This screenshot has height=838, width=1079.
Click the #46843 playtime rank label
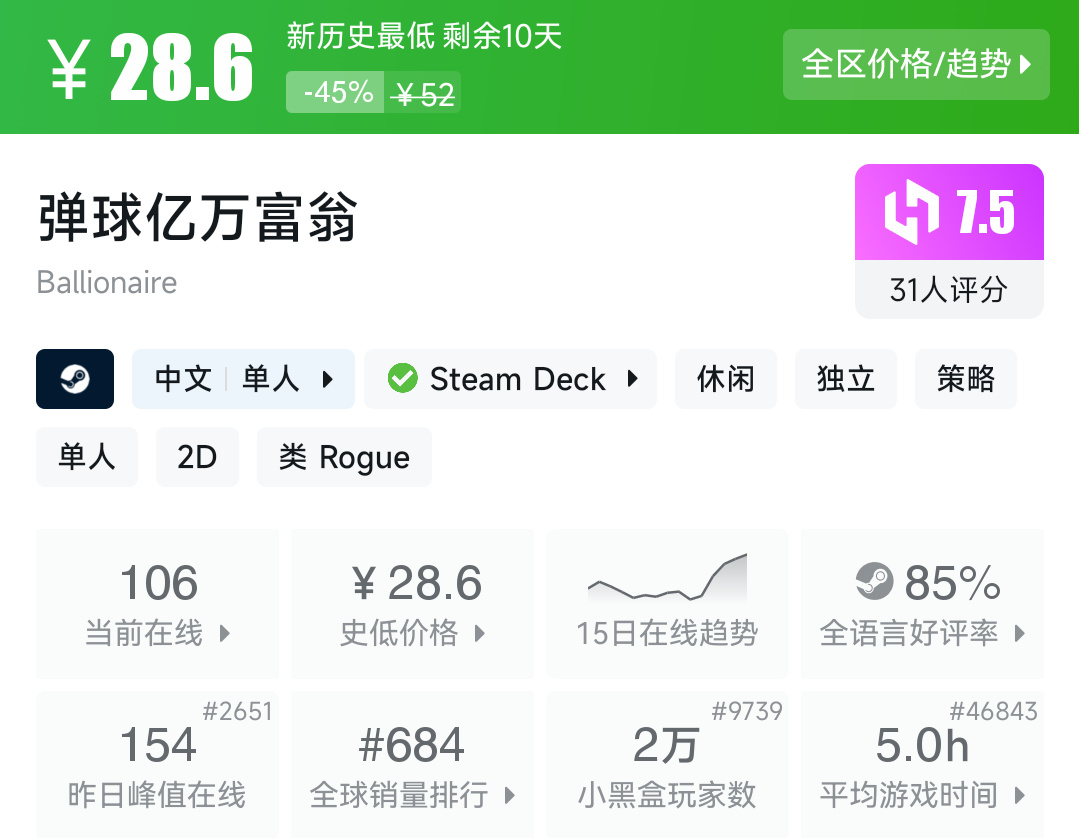tap(994, 711)
